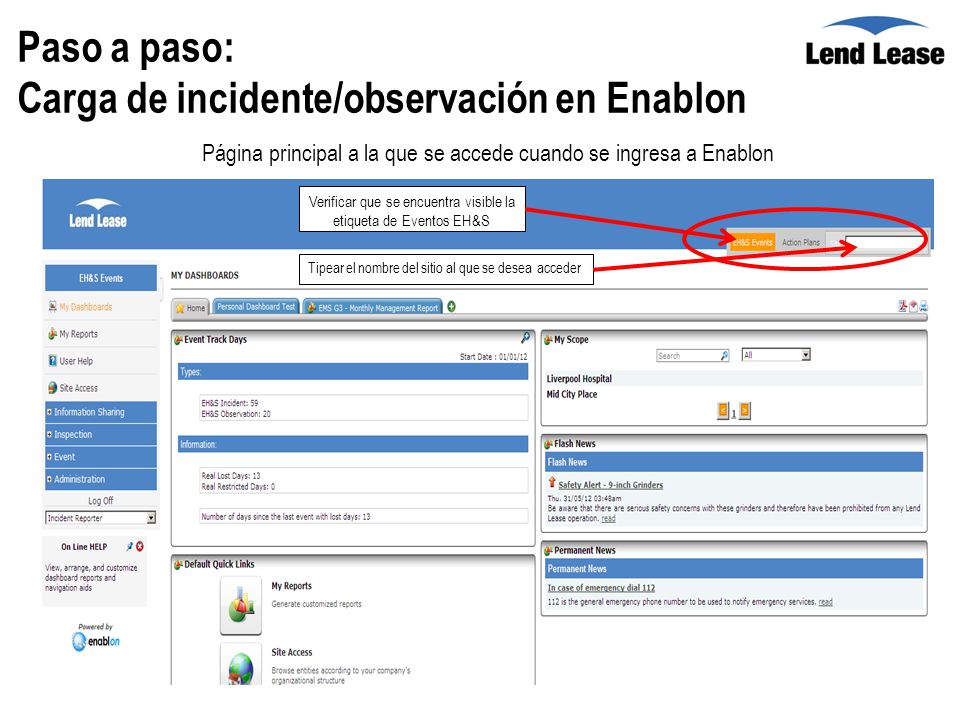This screenshot has height=720, width=960.
Task: Click Real Lost Days: 13 text
Action: 230,476
